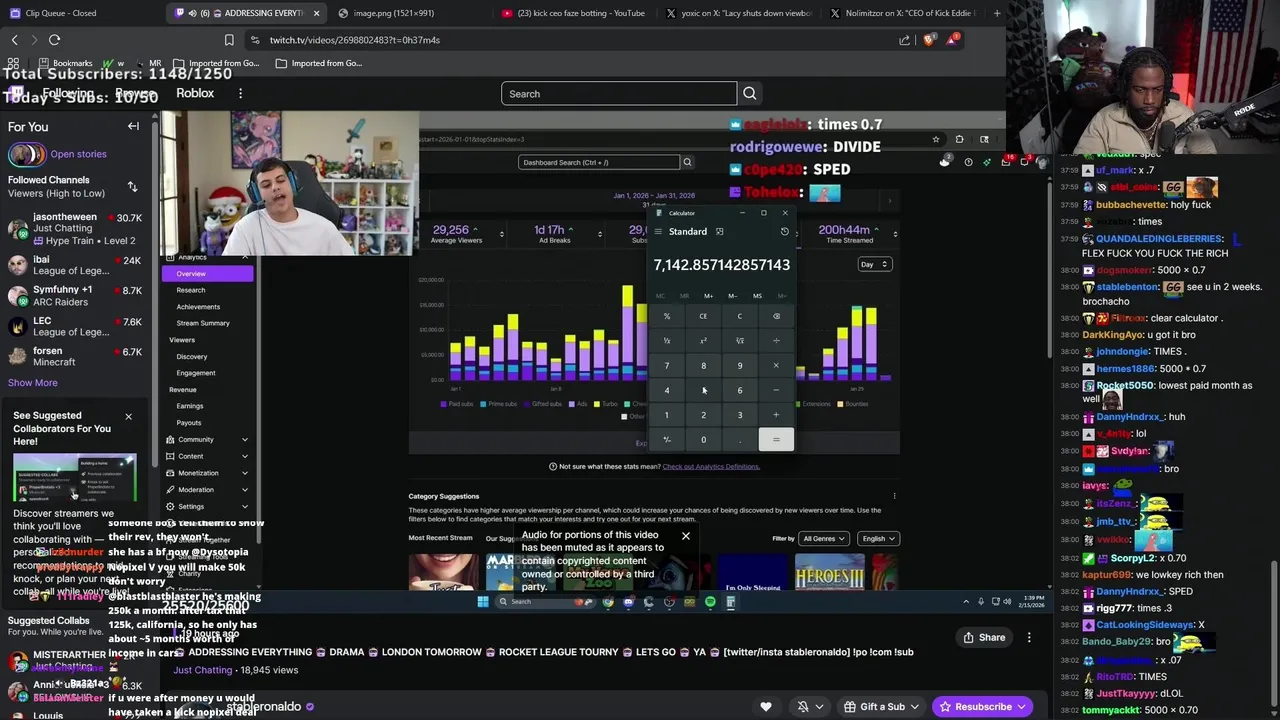Select Payouts under Revenue
Viewport: 1280px width, 720px height.
click(189, 423)
